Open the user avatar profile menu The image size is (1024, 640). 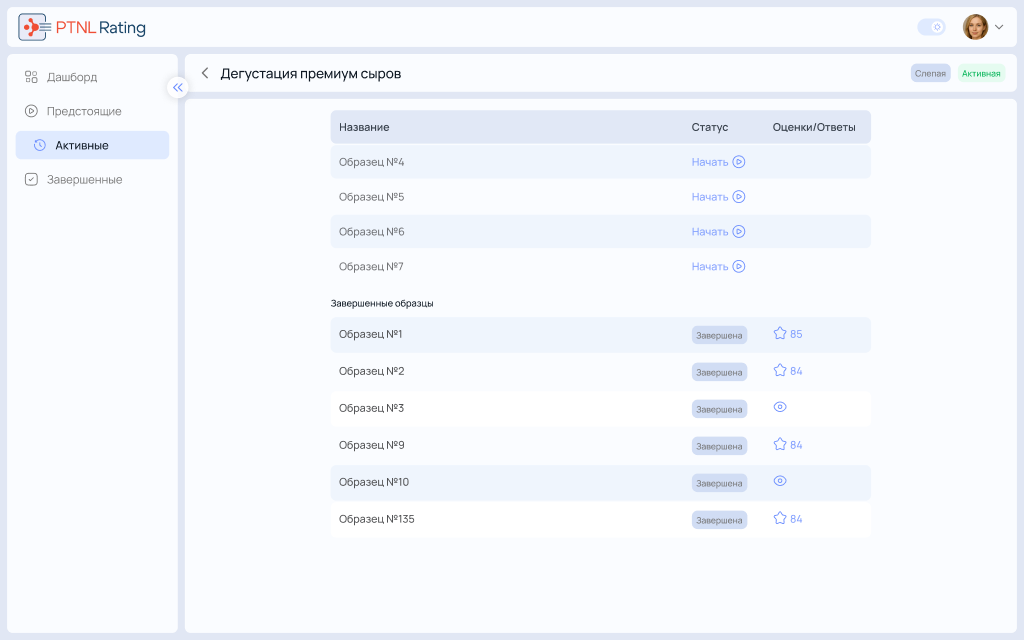coord(976,27)
